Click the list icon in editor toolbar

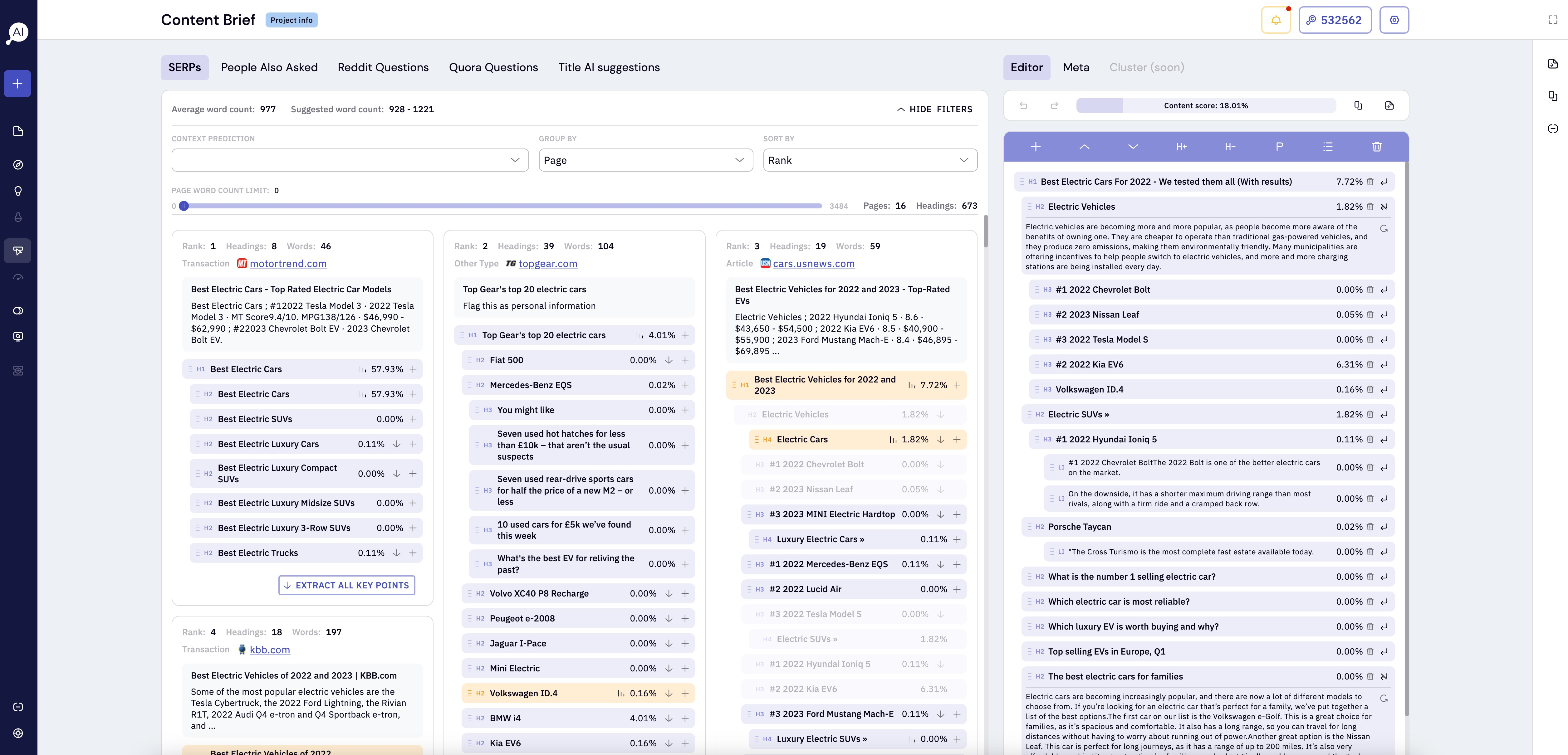click(x=1328, y=147)
